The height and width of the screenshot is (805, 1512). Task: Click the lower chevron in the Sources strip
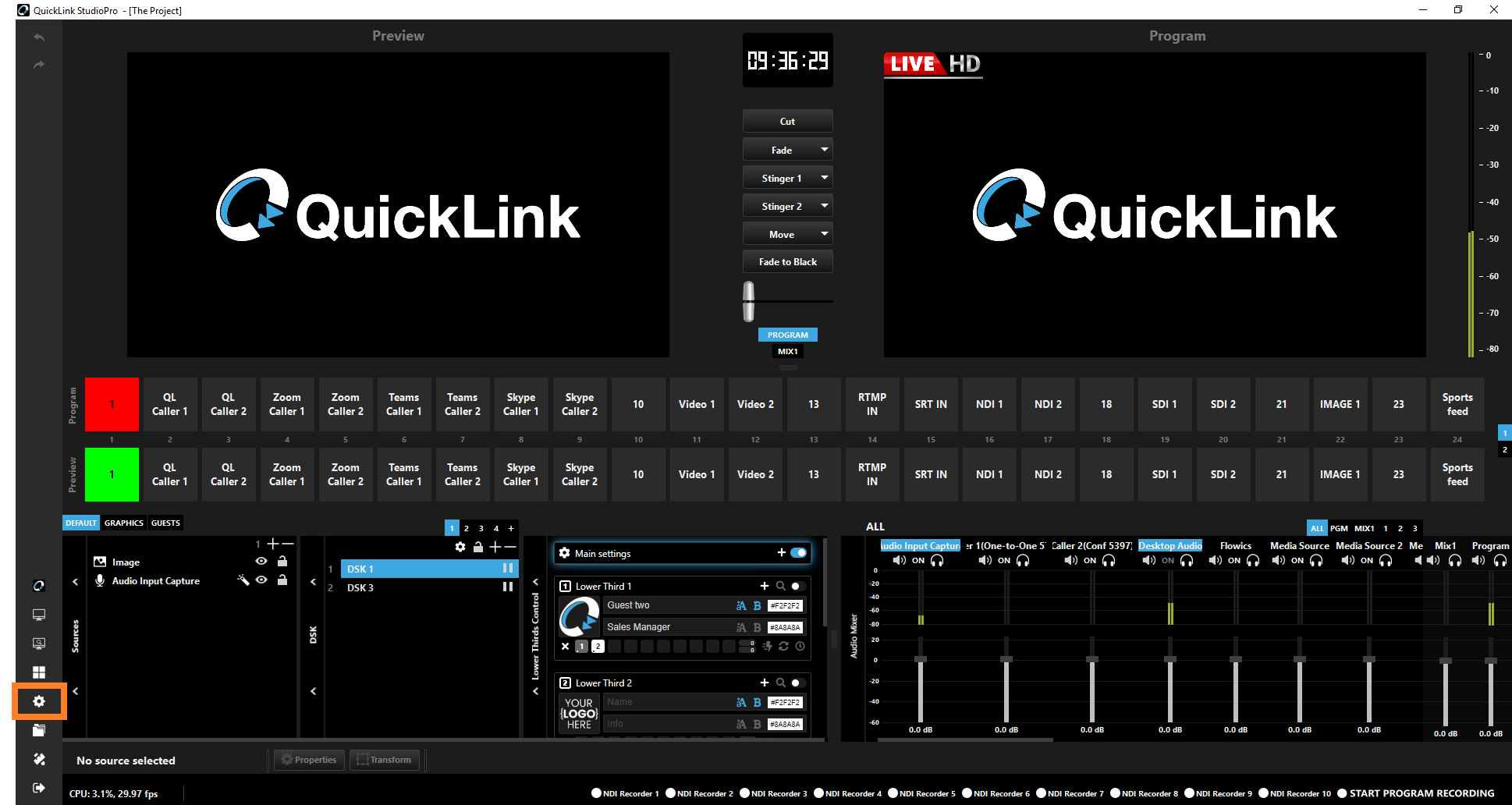point(75,691)
